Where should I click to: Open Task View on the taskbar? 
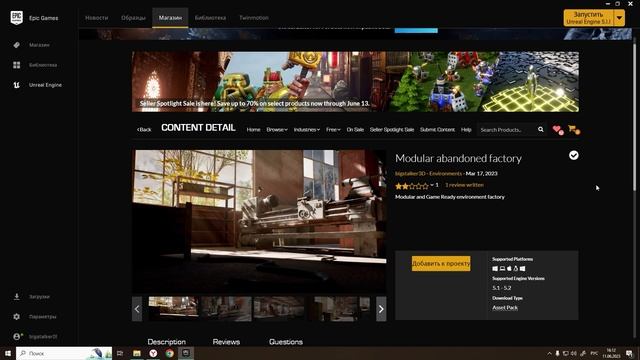point(120,353)
